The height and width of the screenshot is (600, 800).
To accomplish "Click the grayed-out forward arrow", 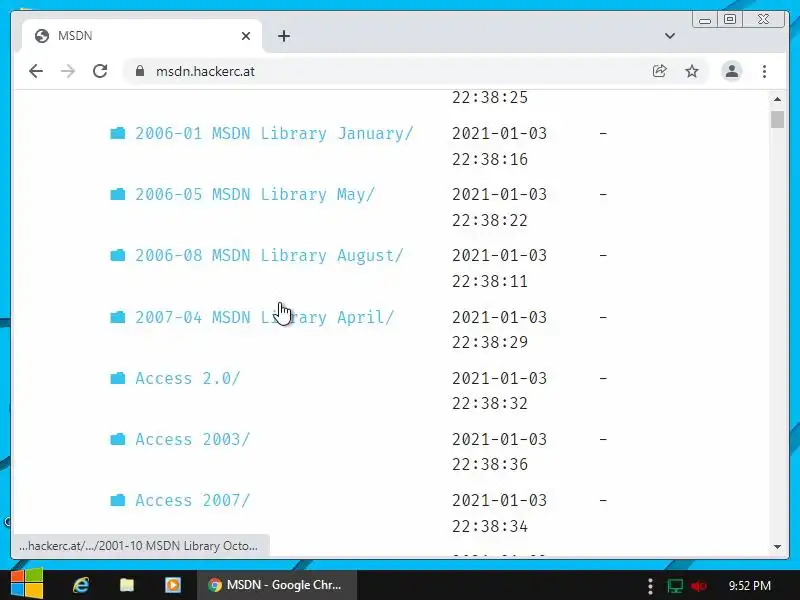I will 68,71.
